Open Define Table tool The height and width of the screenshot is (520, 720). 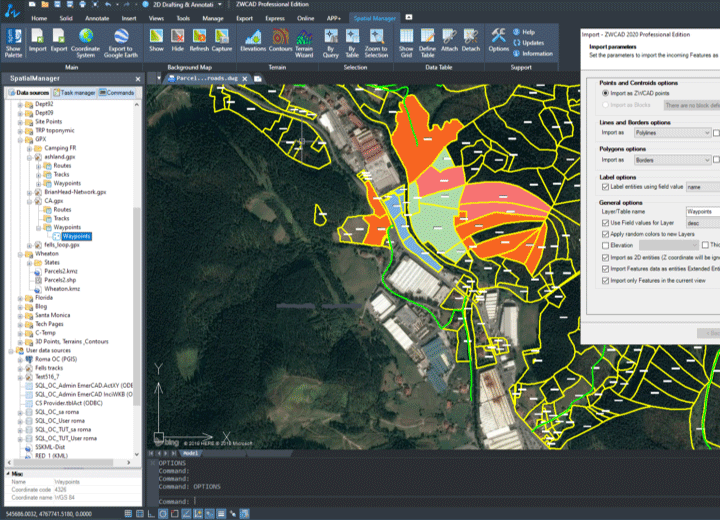click(428, 43)
